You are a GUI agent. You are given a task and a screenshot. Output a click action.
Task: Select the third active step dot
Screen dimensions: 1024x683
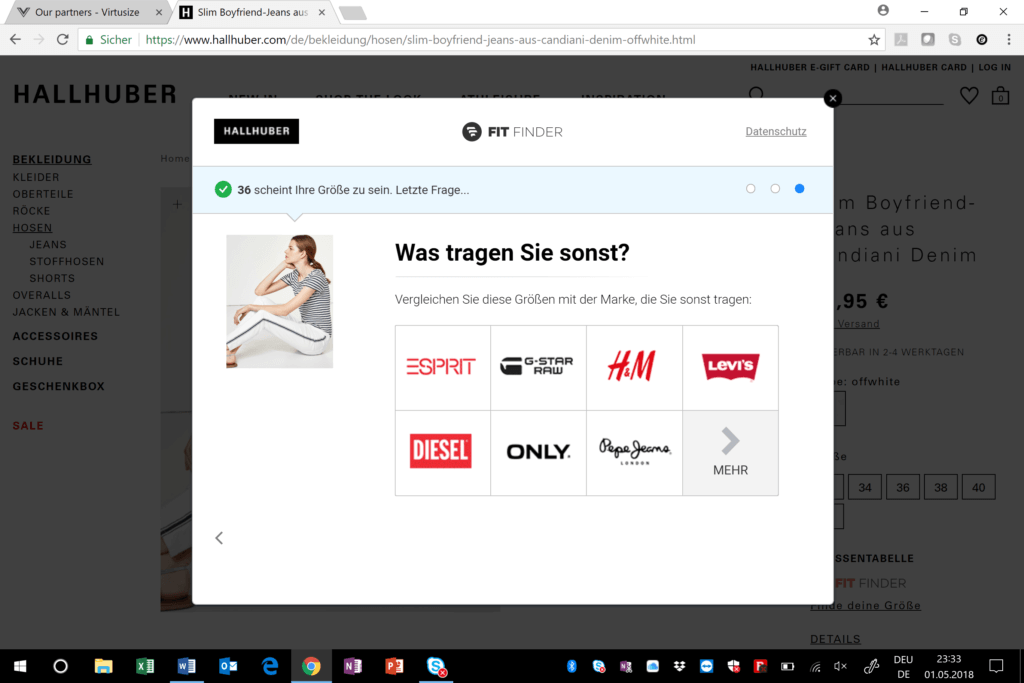click(x=799, y=189)
